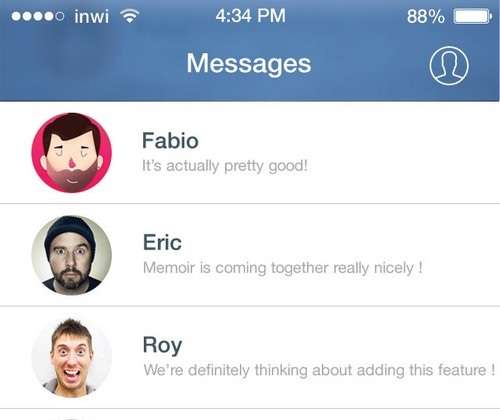Tap the Wi-Fi status icon

pyautogui.click(x=129, y=16)
